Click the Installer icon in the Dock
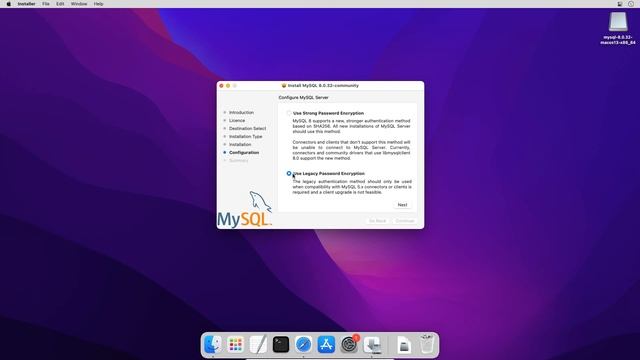The image size is (640, 360). (x=372, y=344)
